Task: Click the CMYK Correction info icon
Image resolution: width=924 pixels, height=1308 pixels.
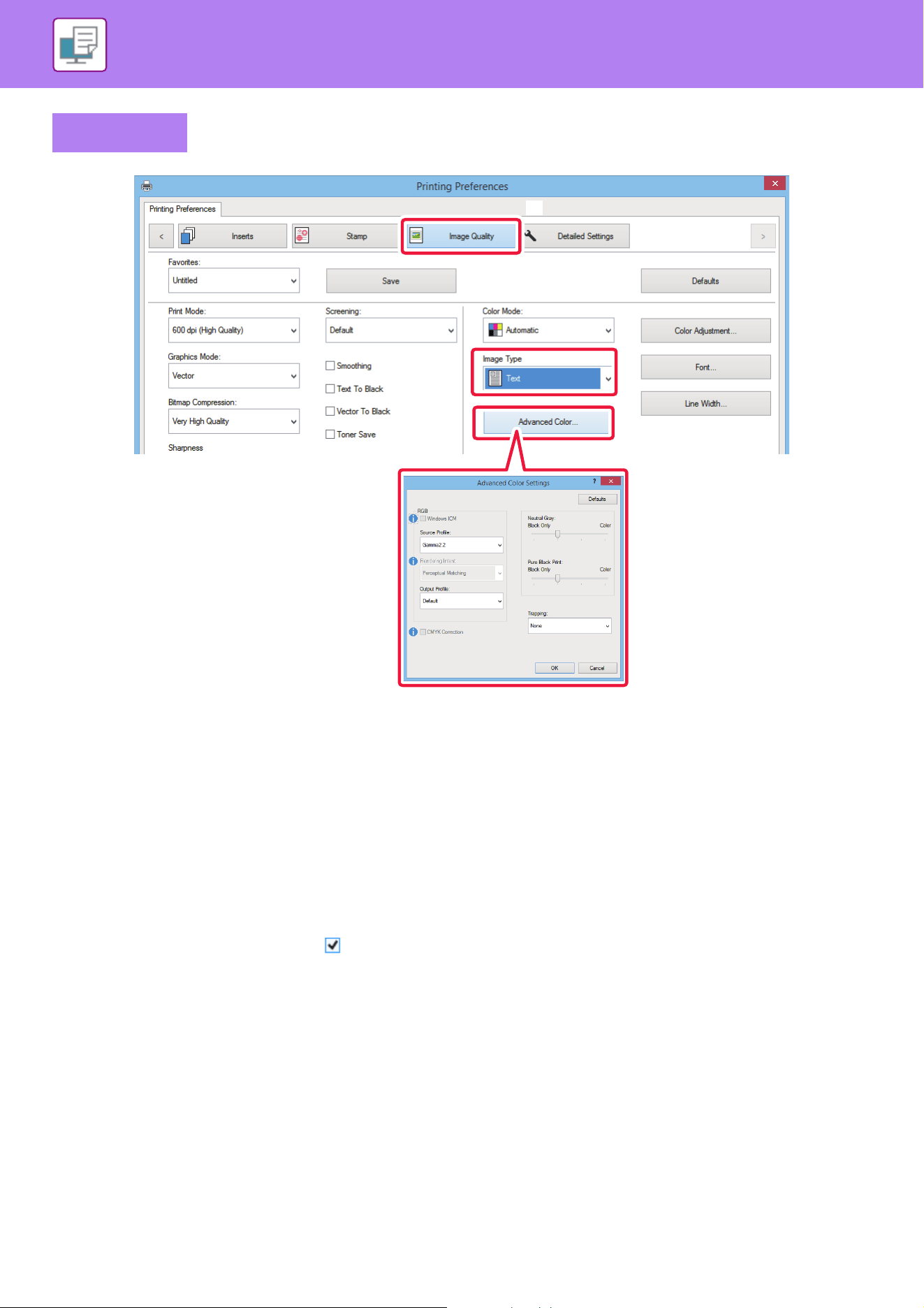Action: (x=413, y=632)
